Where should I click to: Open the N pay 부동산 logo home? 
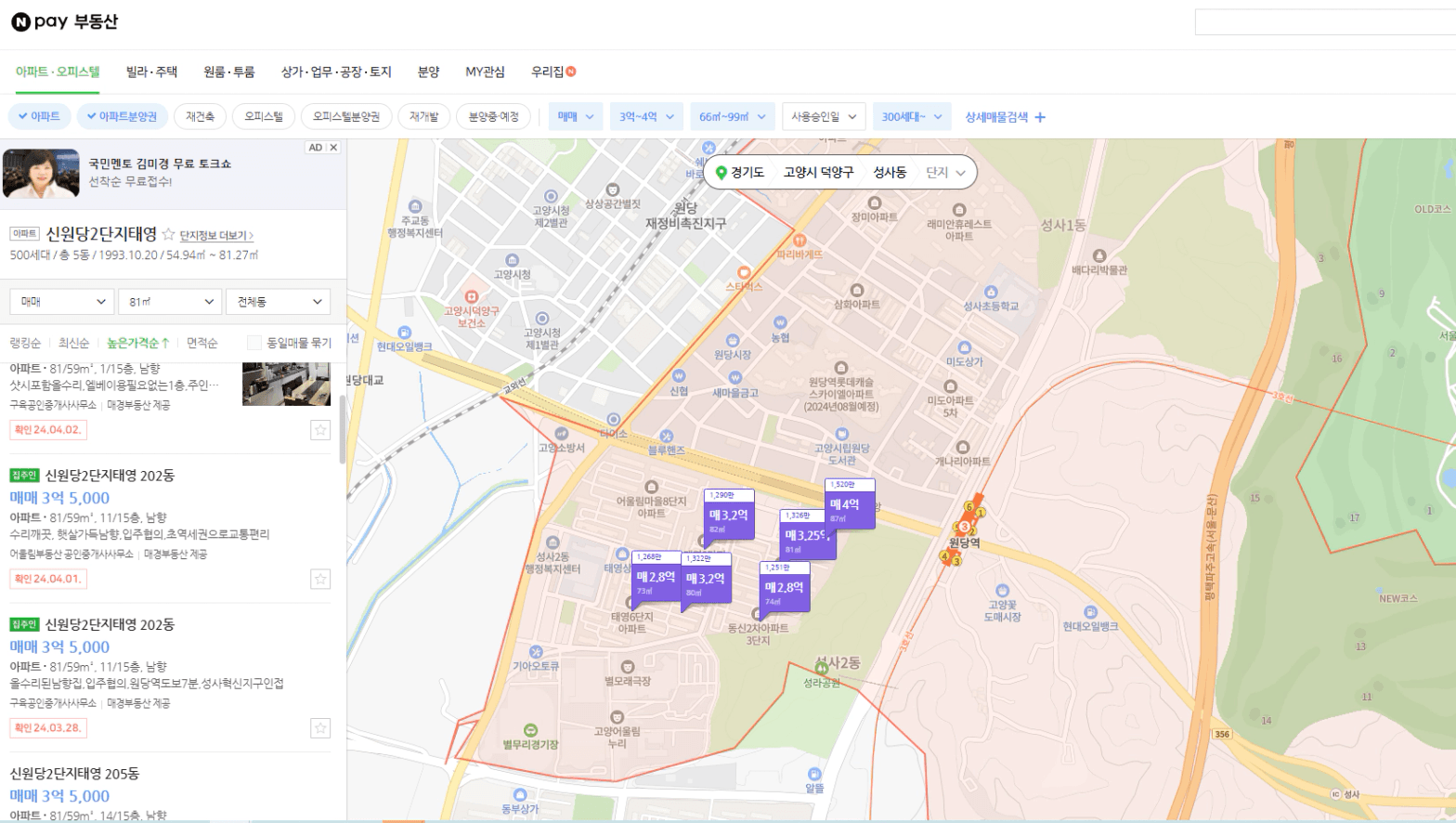coord(64,21)
